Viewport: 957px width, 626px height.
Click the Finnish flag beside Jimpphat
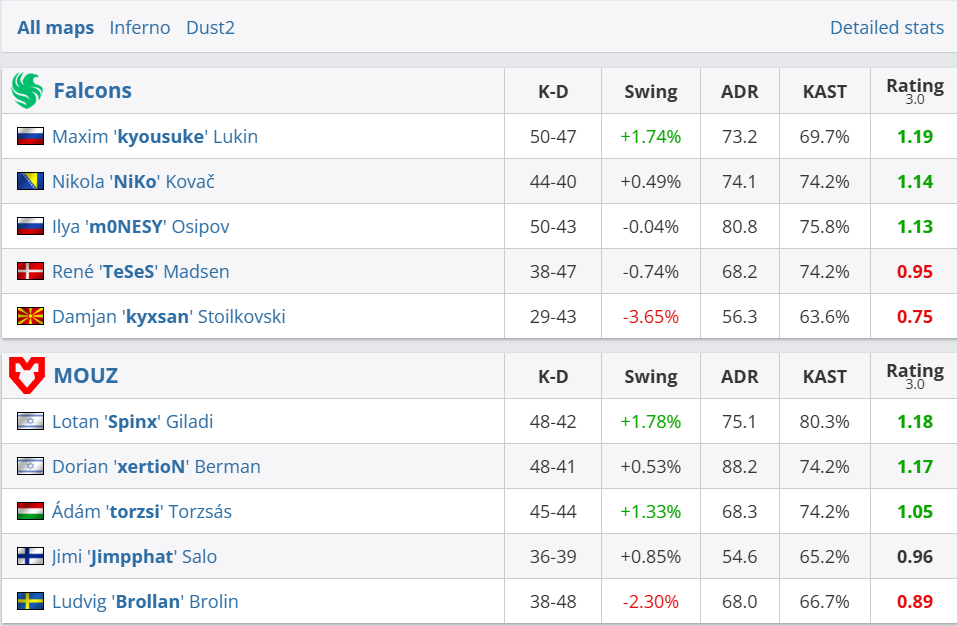coord(30,556)
